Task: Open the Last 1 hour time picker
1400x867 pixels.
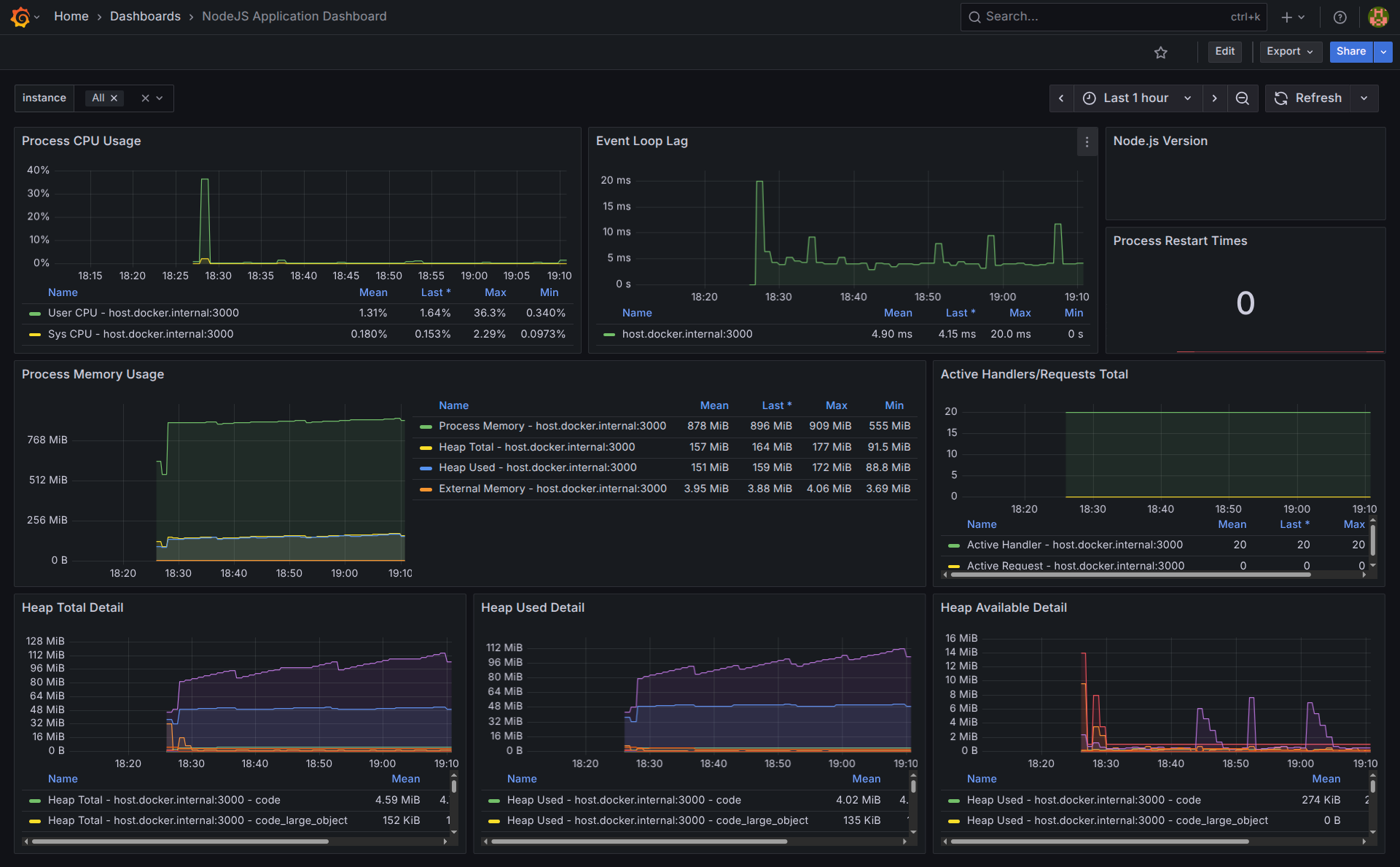Action: 1136,98
